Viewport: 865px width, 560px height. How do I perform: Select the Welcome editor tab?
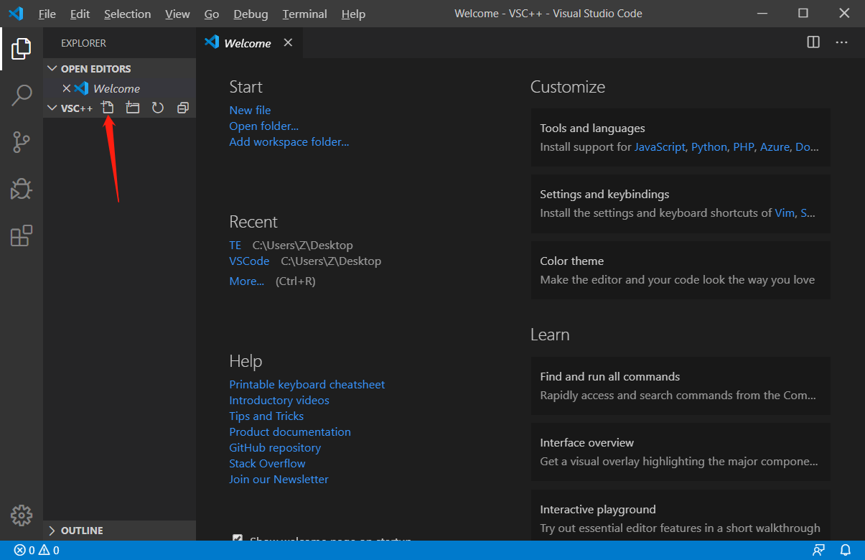tap(248, 43)
